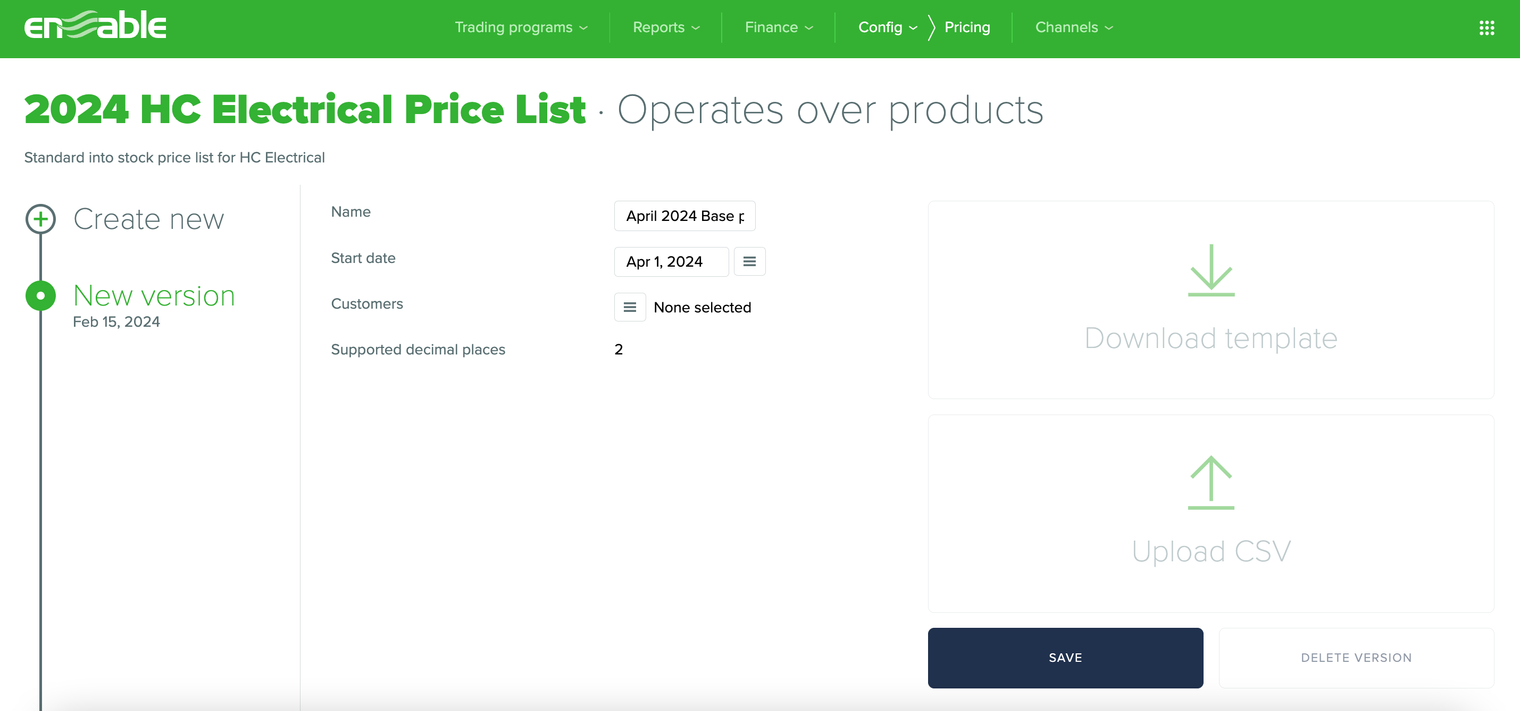Screen dimensions: 1520x711
Task: Click the Supported decimal places label
Action: pos(418,350)
